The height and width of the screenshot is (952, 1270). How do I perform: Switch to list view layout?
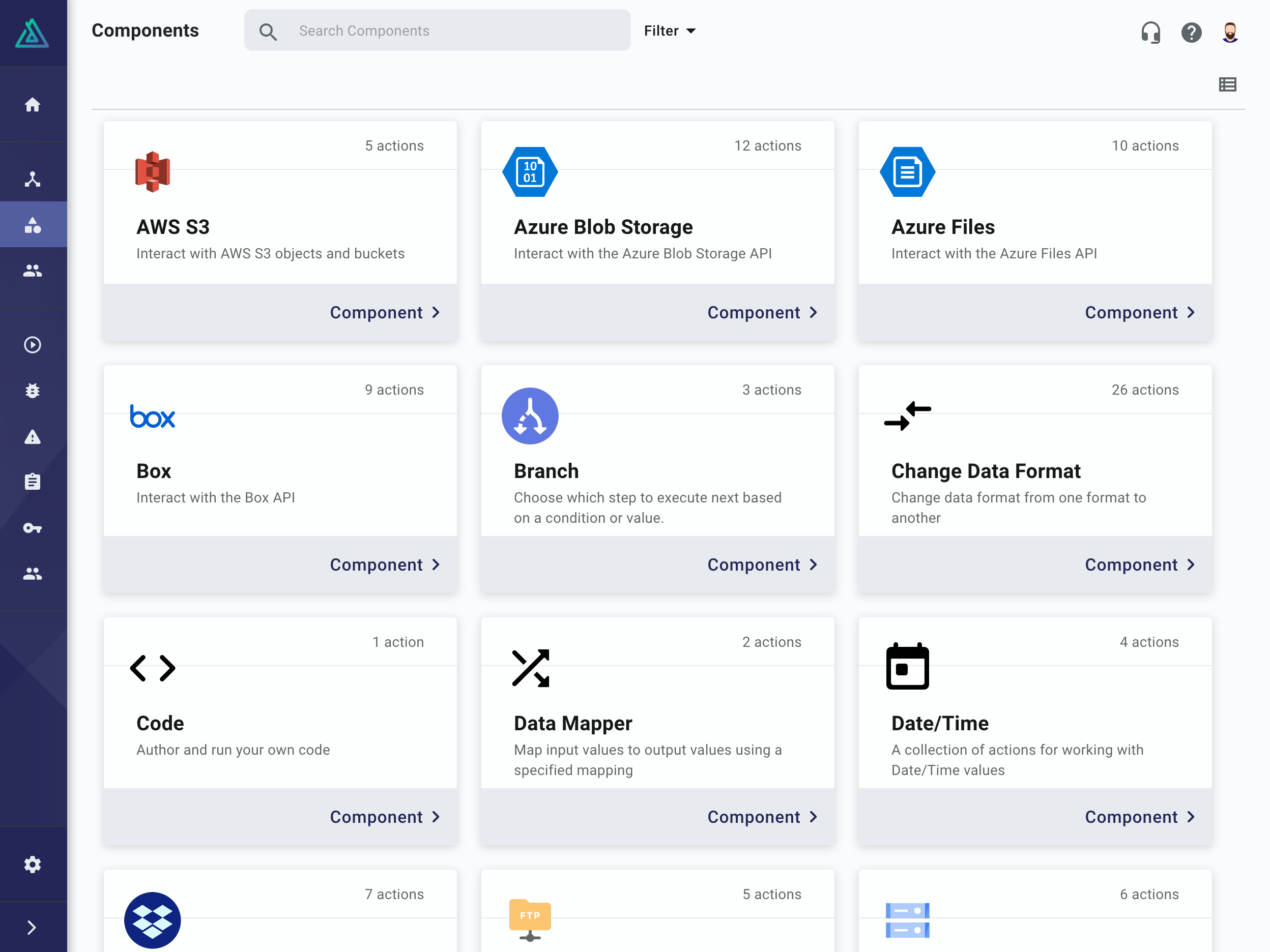[x=1227, y=85]
